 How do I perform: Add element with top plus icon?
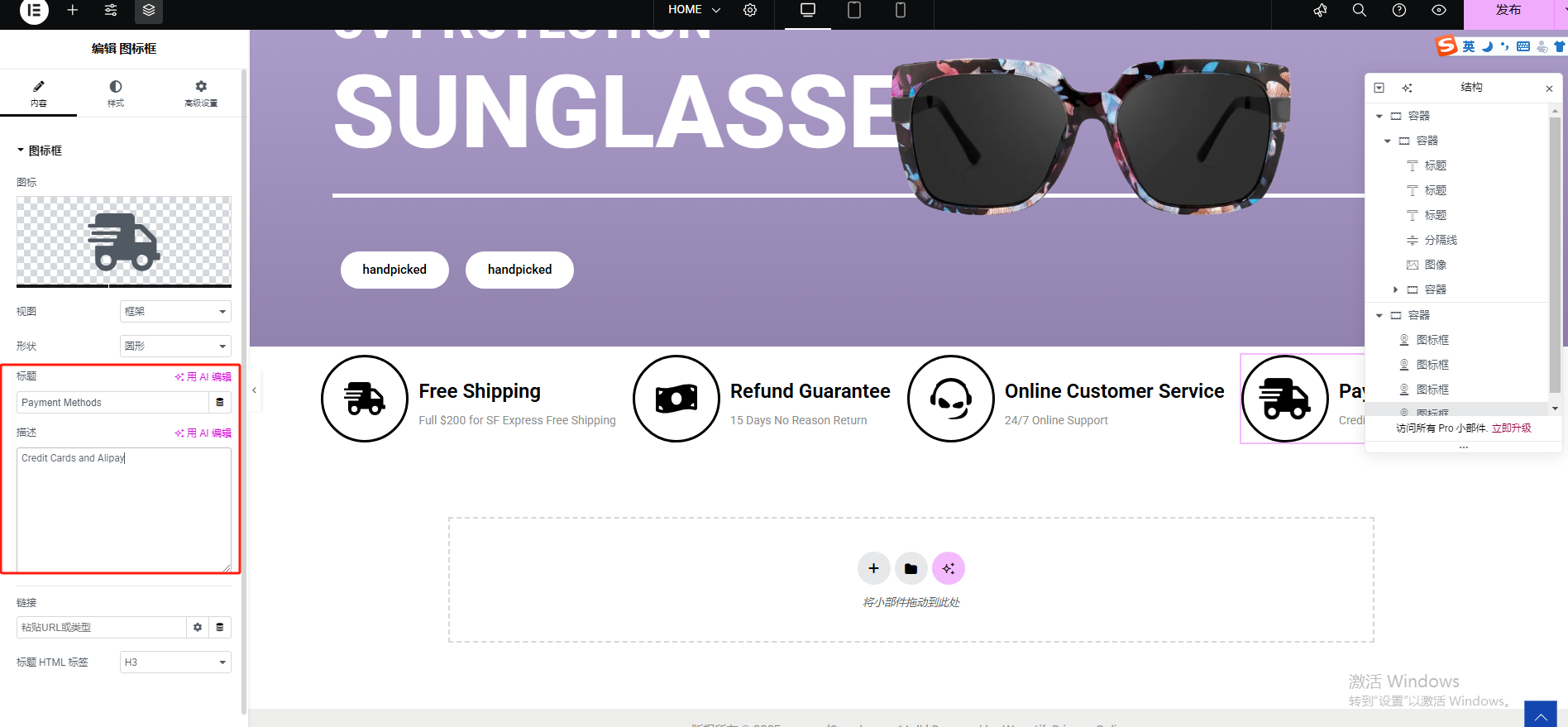[73, 10]
